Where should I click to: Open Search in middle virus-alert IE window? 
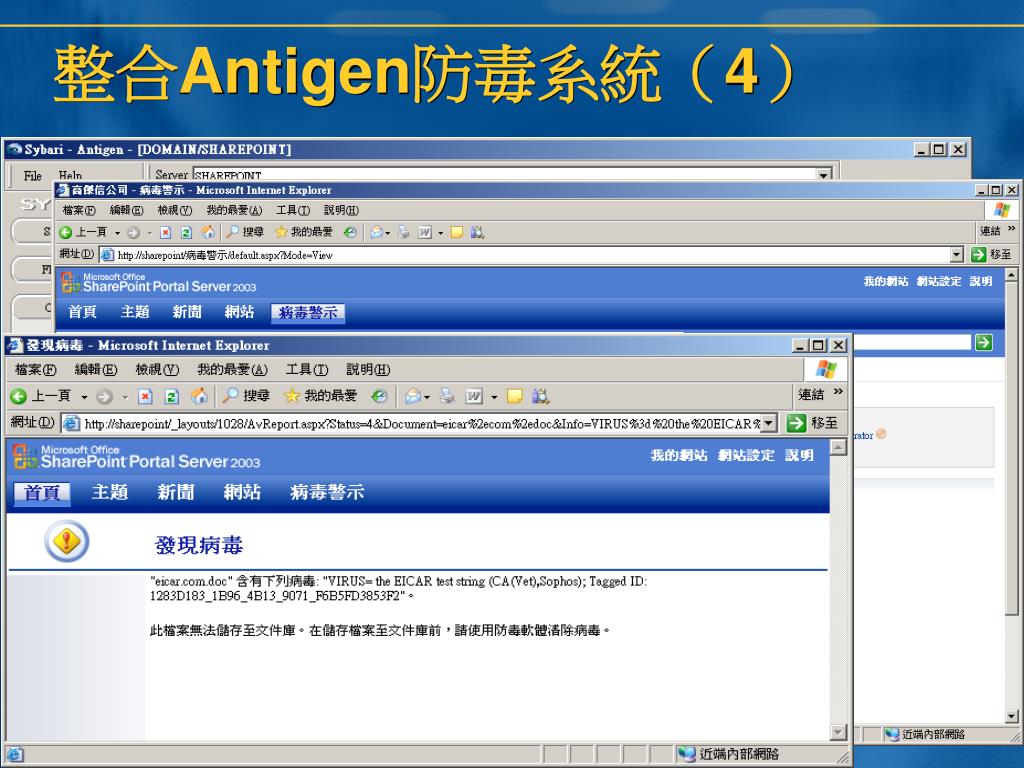tap(245, 232)
